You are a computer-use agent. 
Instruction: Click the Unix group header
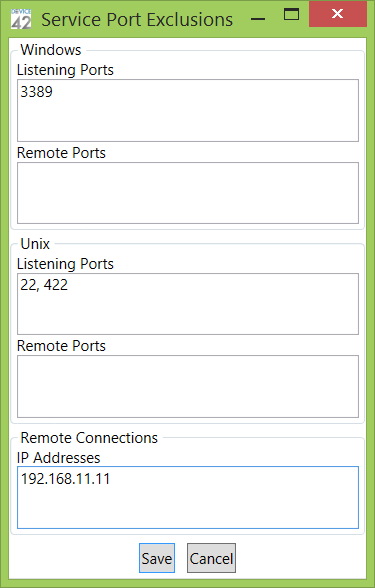click(x=35, y=244)
